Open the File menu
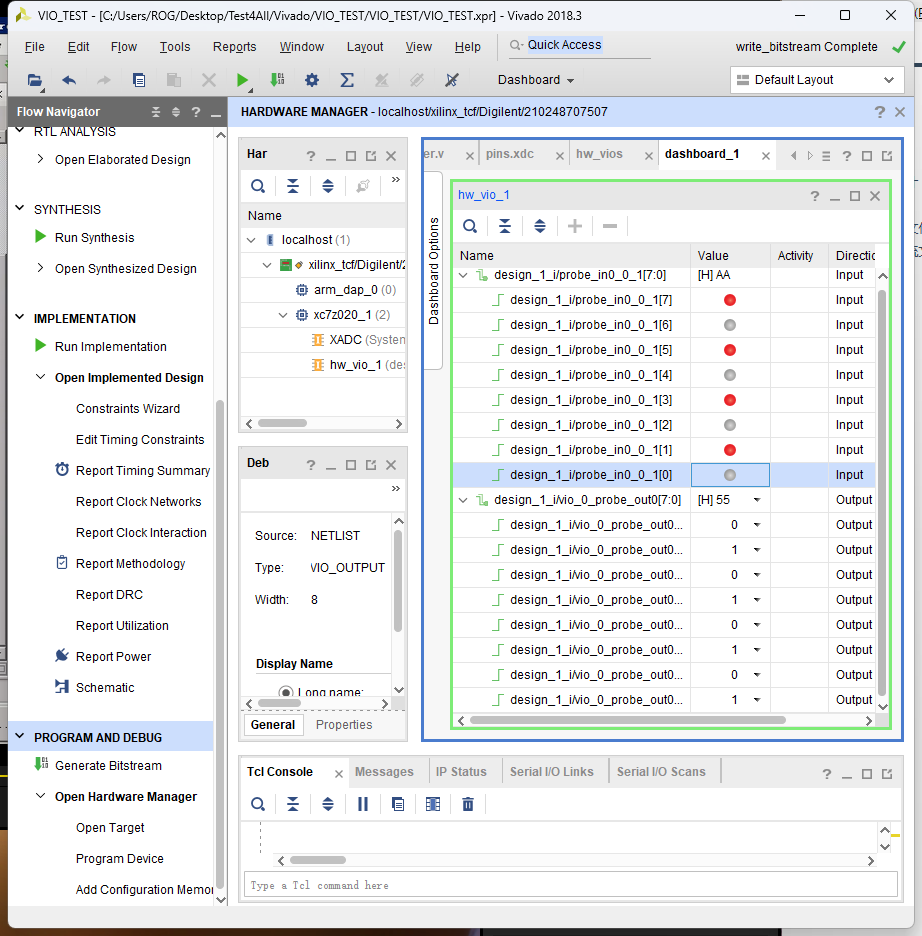Screen dimensions: 922x936 35,47
